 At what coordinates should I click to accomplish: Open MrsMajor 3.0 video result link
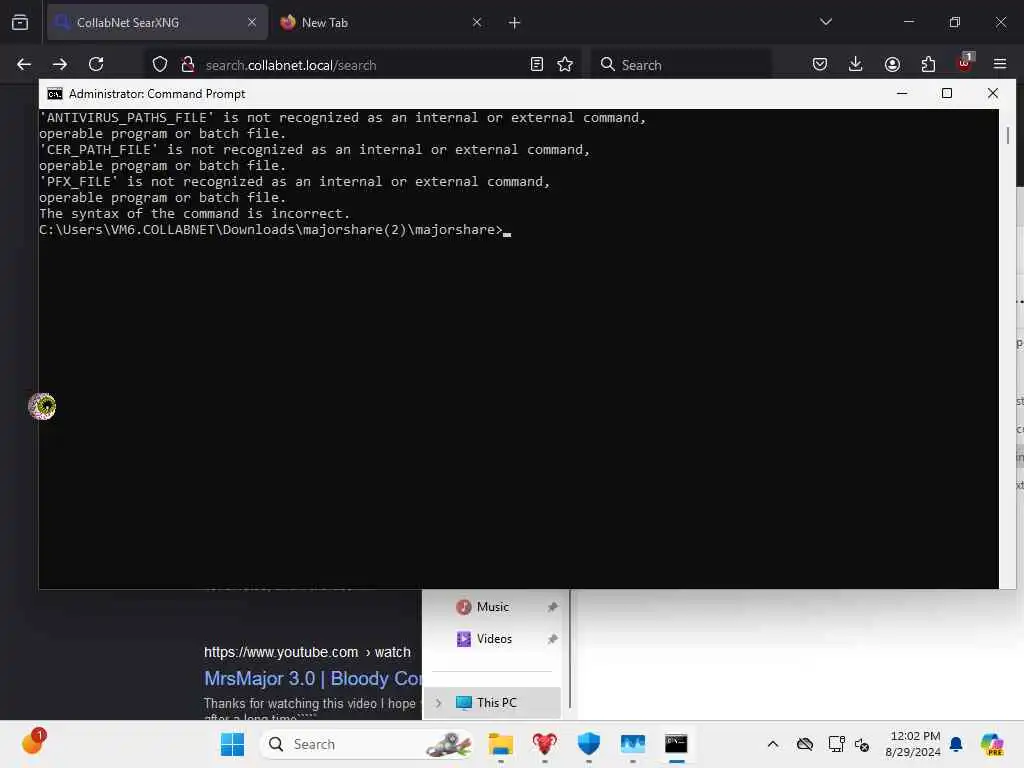313,679
